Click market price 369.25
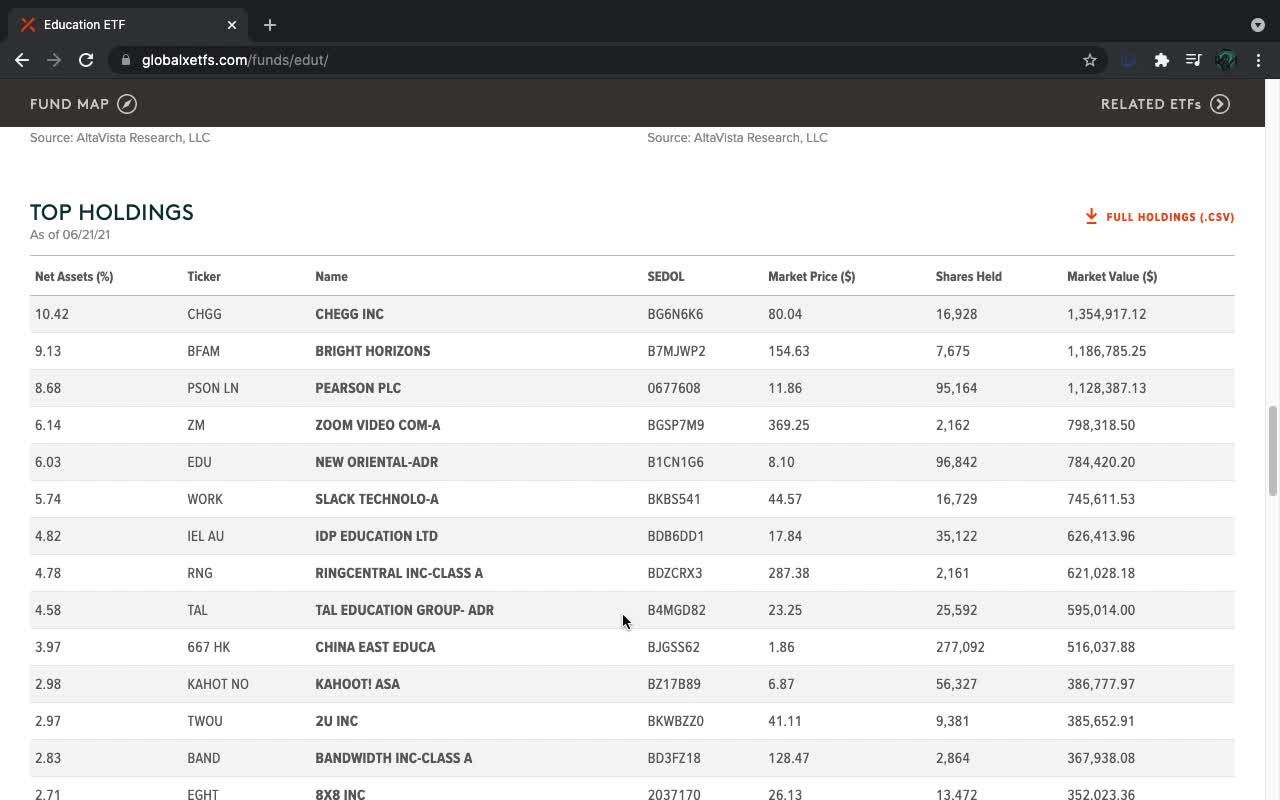The width and height of the screenshot is (1280, 800). [789, 425]
